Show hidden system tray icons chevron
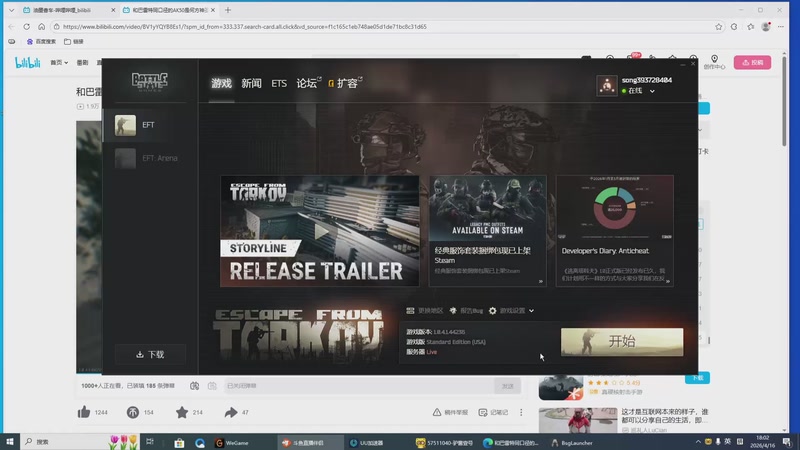The image size is (800, 450). (698, 442)
